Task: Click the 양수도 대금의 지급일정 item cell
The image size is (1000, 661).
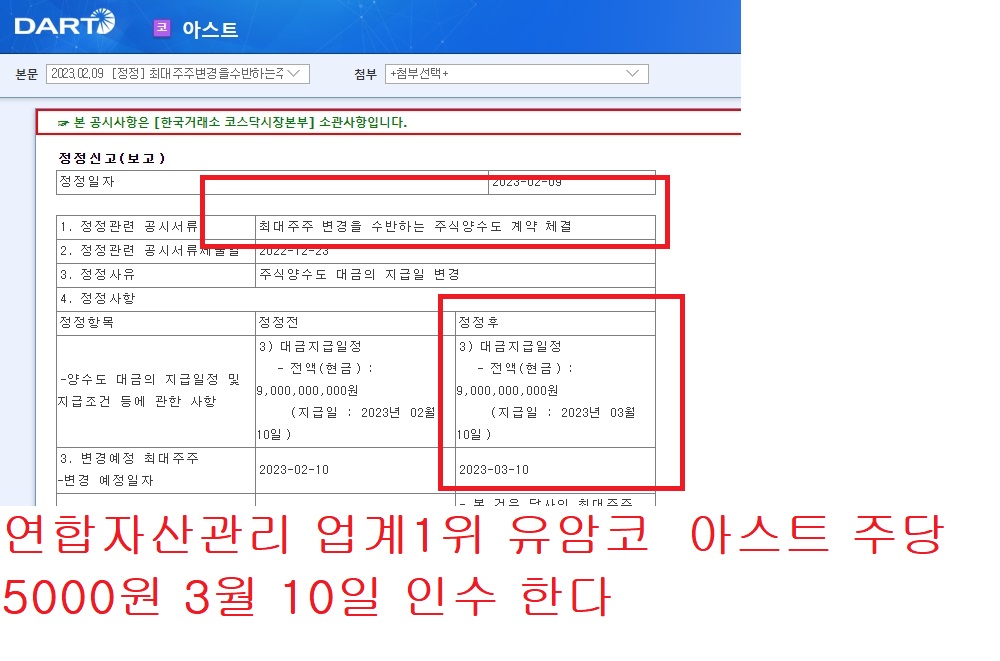Action: 156,390
